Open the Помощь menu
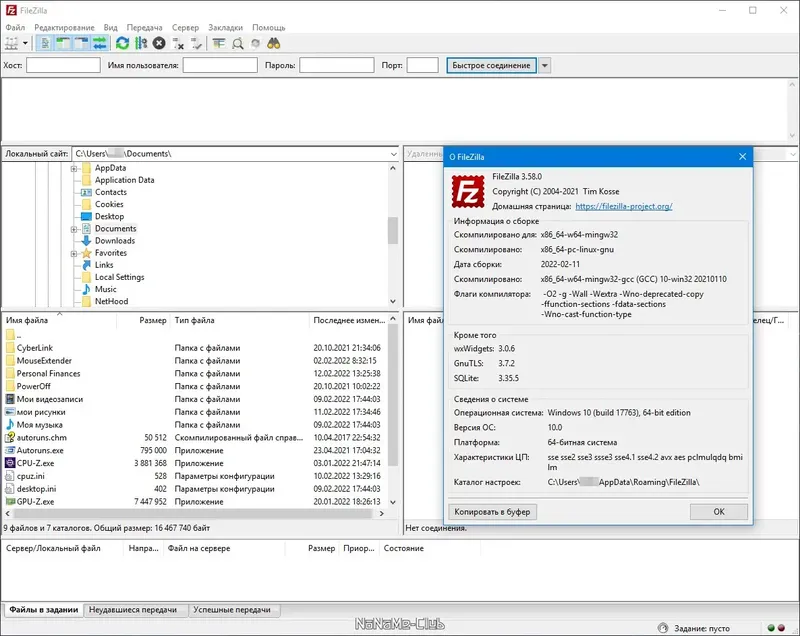The width and height of the screenshot is (800, 636). (x=268, y=28)
